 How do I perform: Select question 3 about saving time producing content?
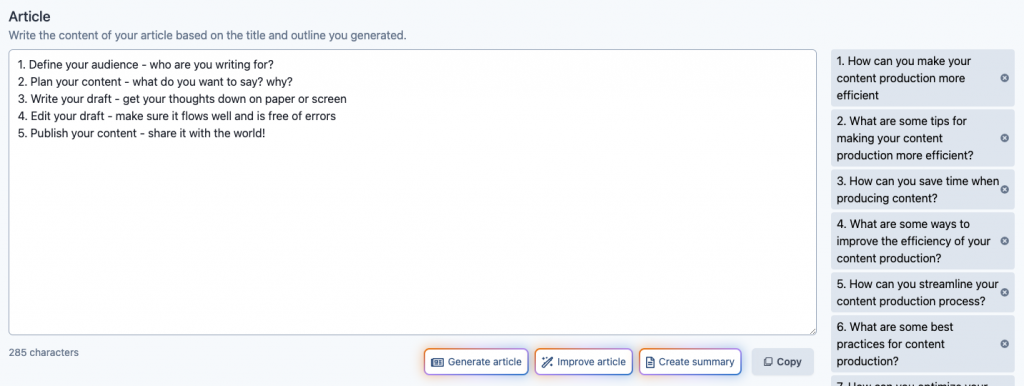coord(916,189)
